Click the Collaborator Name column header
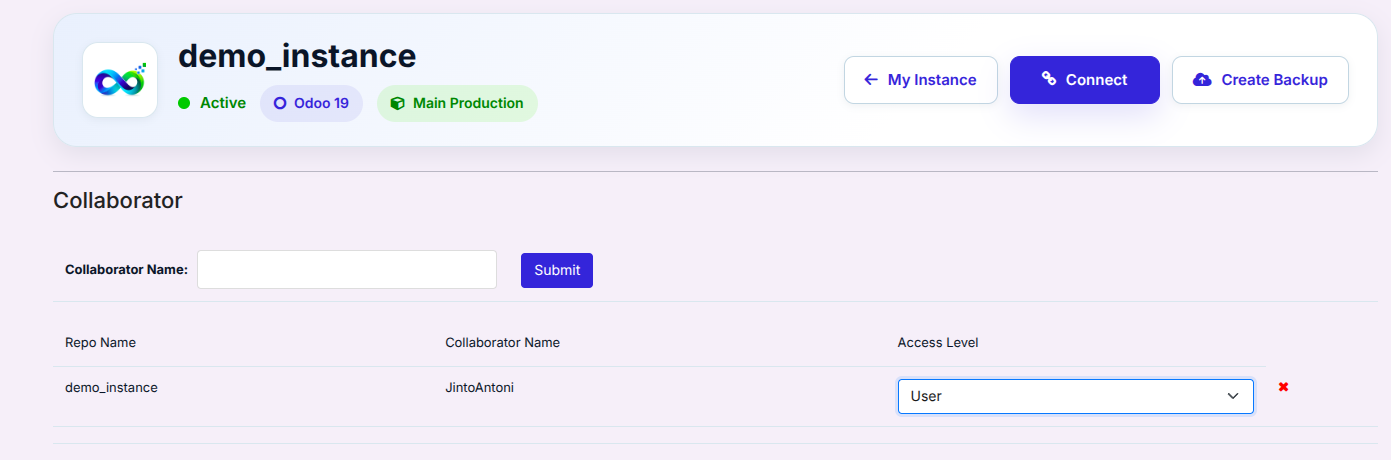This screenshot has height=460, width=1391. coord(502,342)
